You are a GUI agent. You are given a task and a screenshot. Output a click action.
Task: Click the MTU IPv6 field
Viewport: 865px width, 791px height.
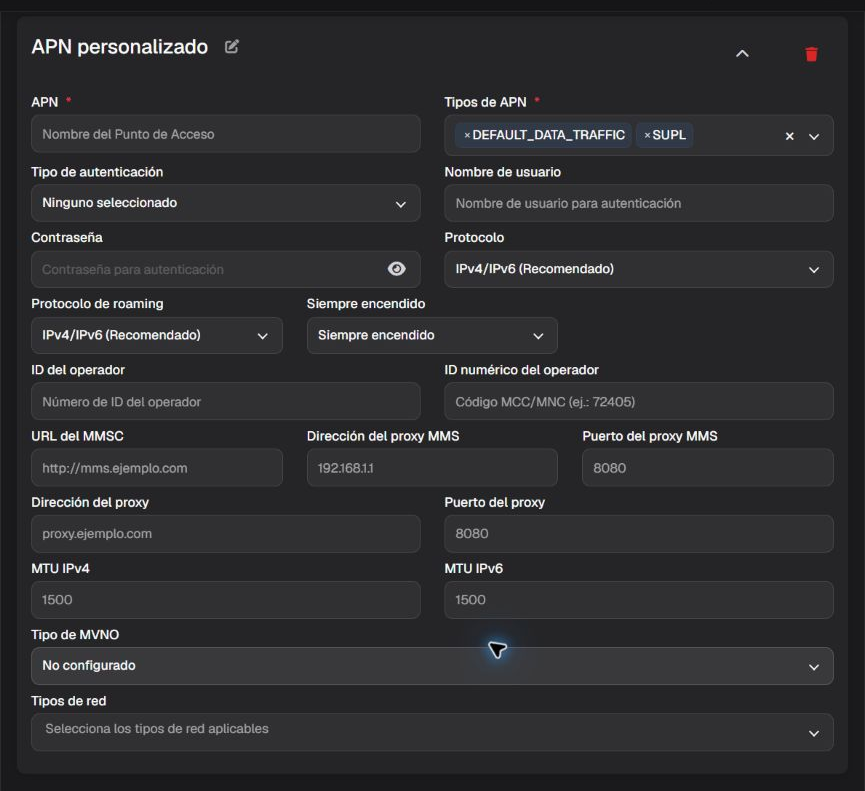[639, 600]
